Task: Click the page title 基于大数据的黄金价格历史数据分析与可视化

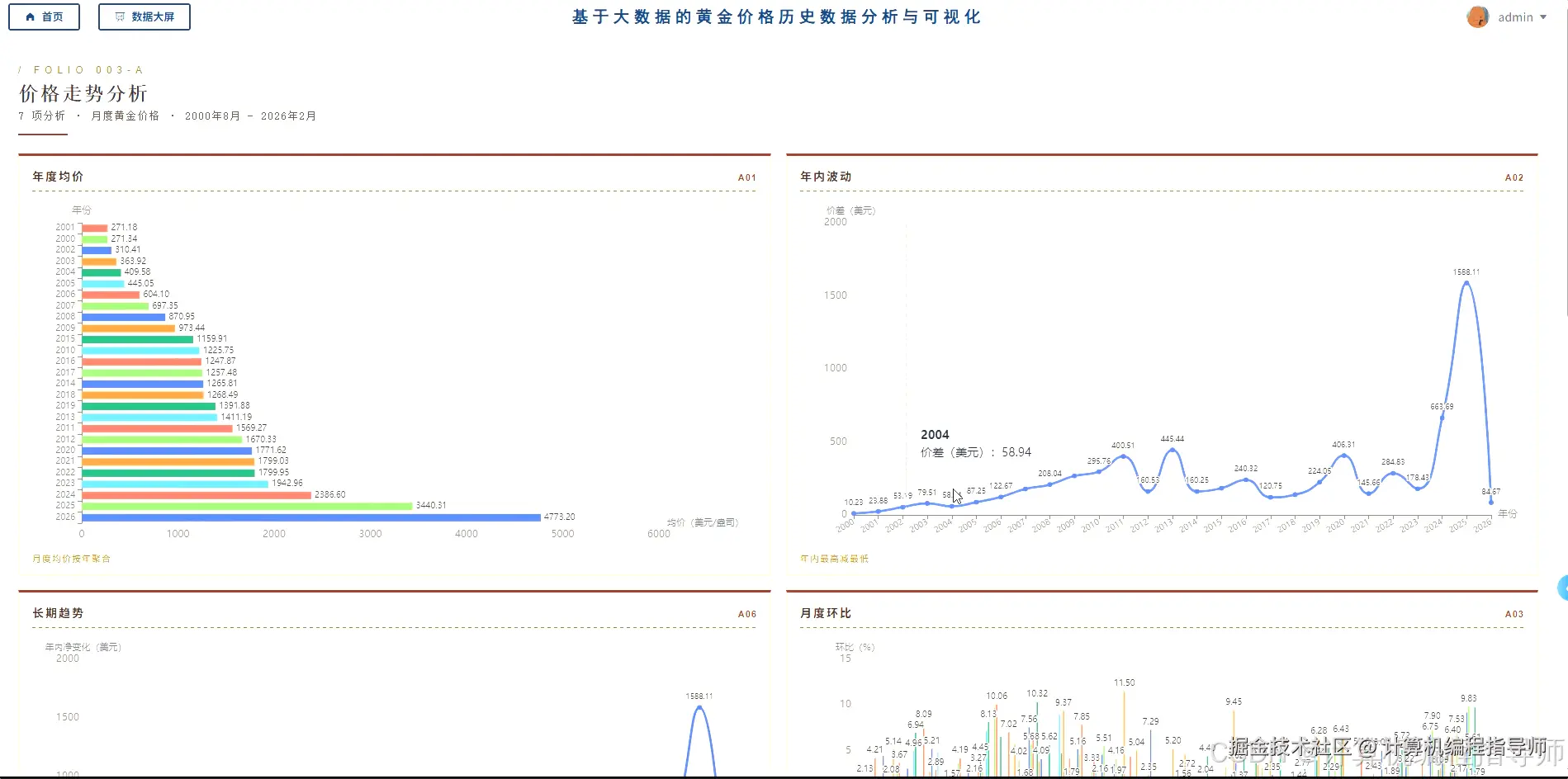Action: 777,17
